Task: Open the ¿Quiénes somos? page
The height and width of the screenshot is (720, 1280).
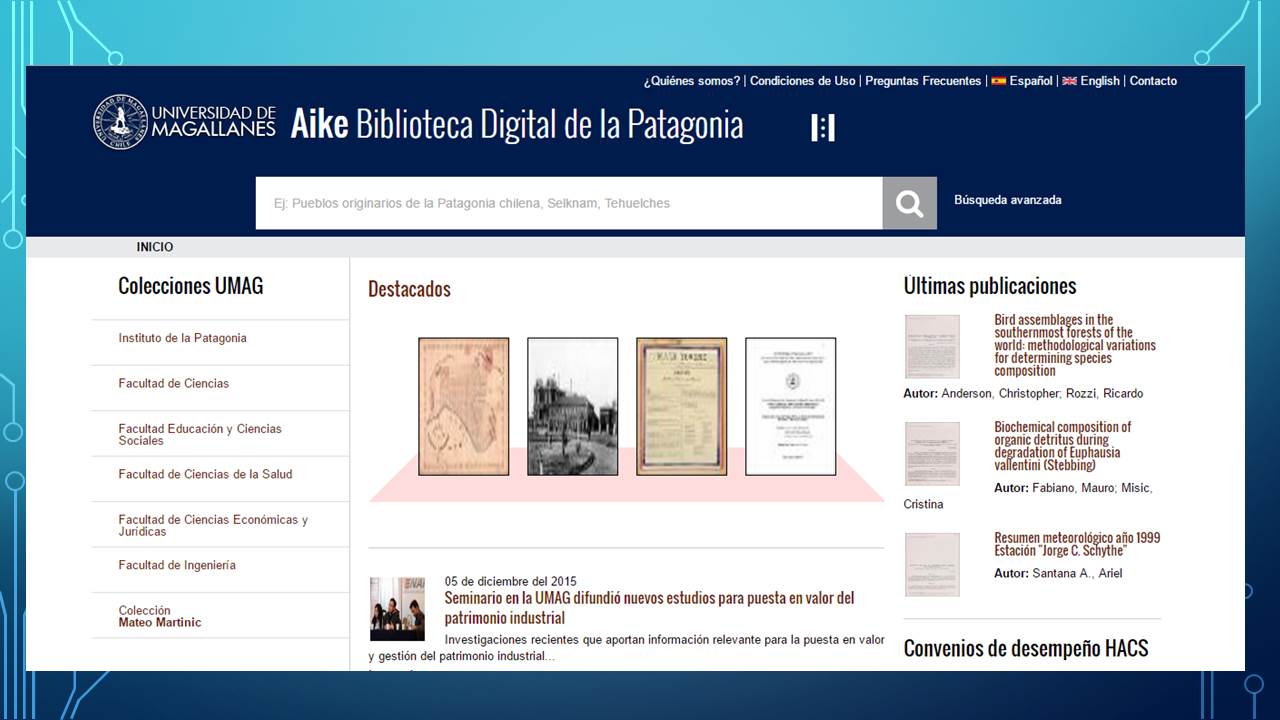Action: (x=692, y=81)
